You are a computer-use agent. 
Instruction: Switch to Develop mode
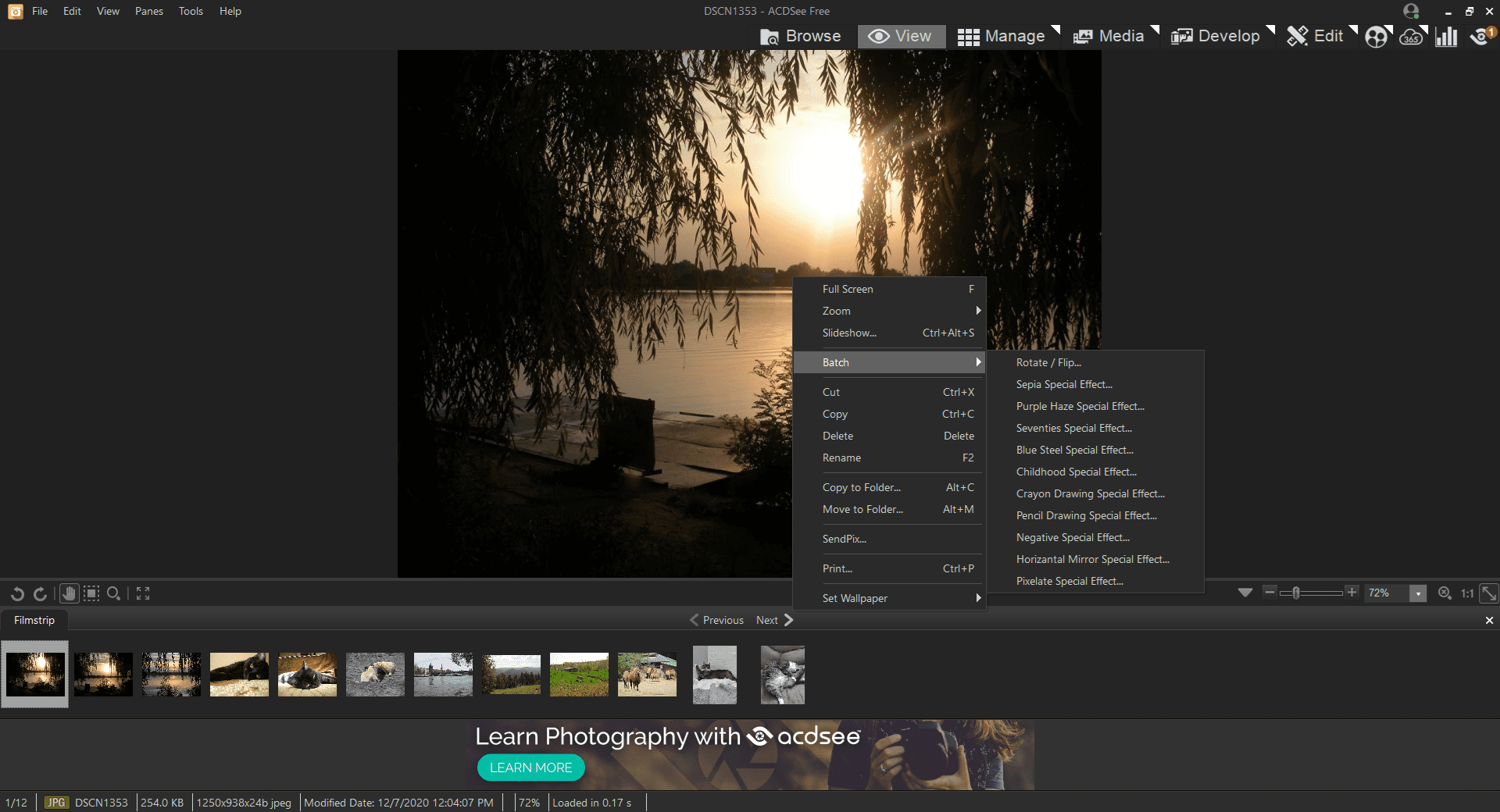pyautogui.click(x=1215, y=37)
